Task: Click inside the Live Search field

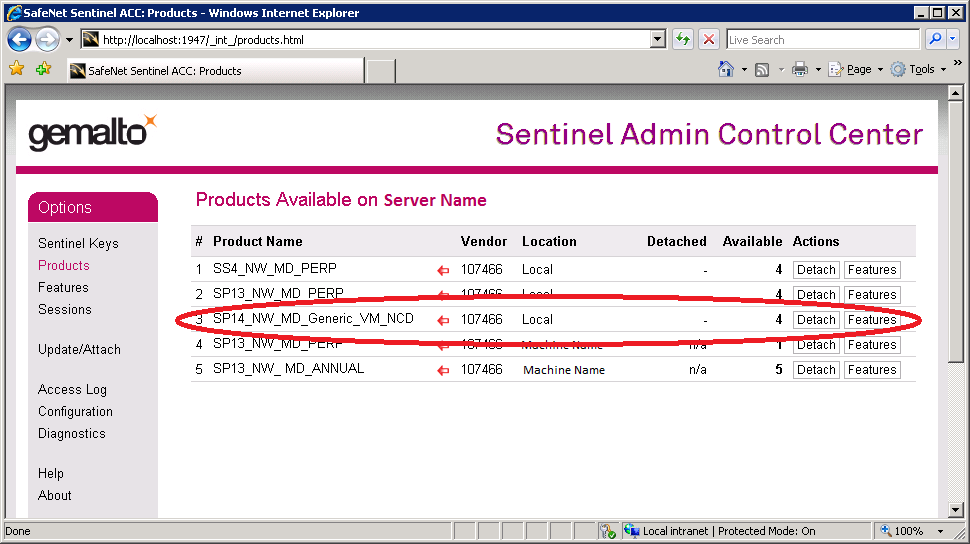Action: coord(820,40)
